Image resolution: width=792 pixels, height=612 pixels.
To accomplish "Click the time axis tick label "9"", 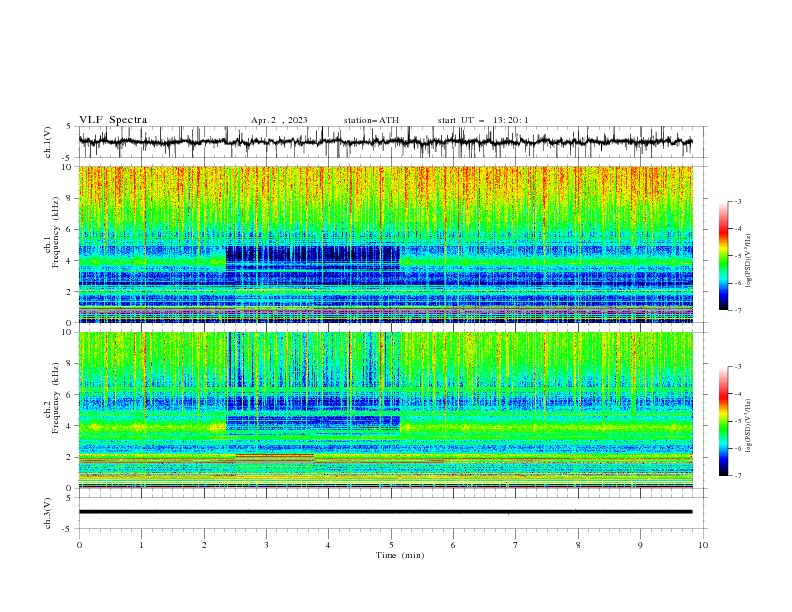I will 640,545.
